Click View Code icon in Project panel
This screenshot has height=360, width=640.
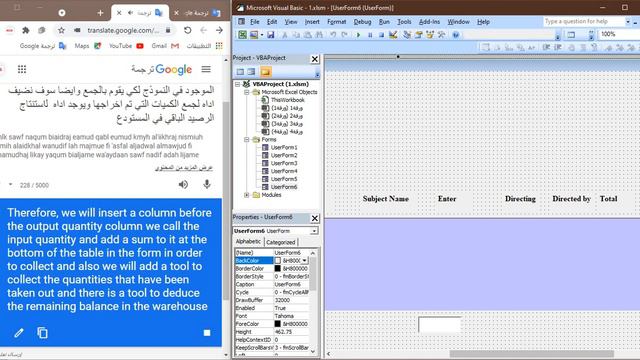(x=240, y=72)
